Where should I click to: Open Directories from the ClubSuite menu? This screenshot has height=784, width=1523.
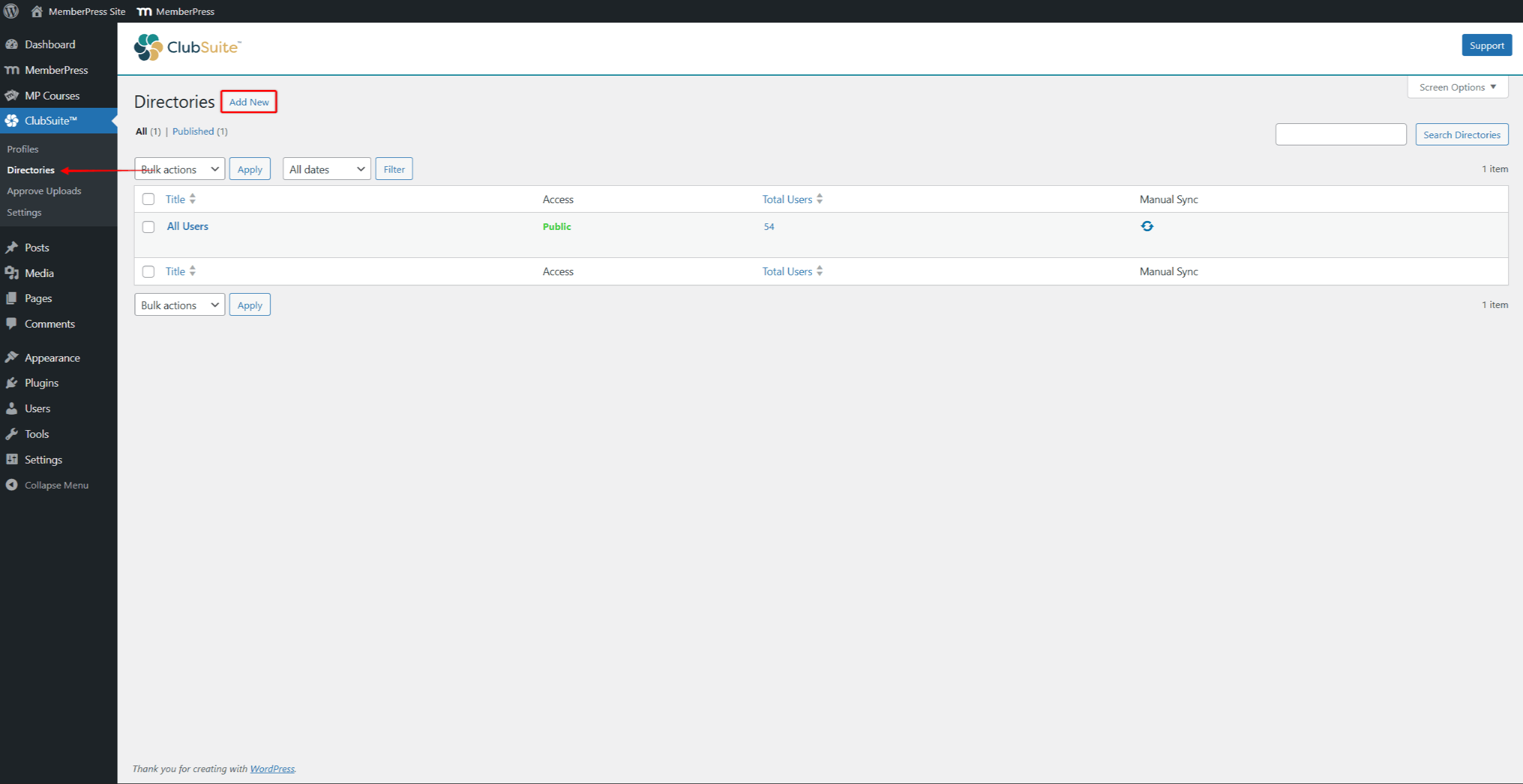(x=30, y=170)
